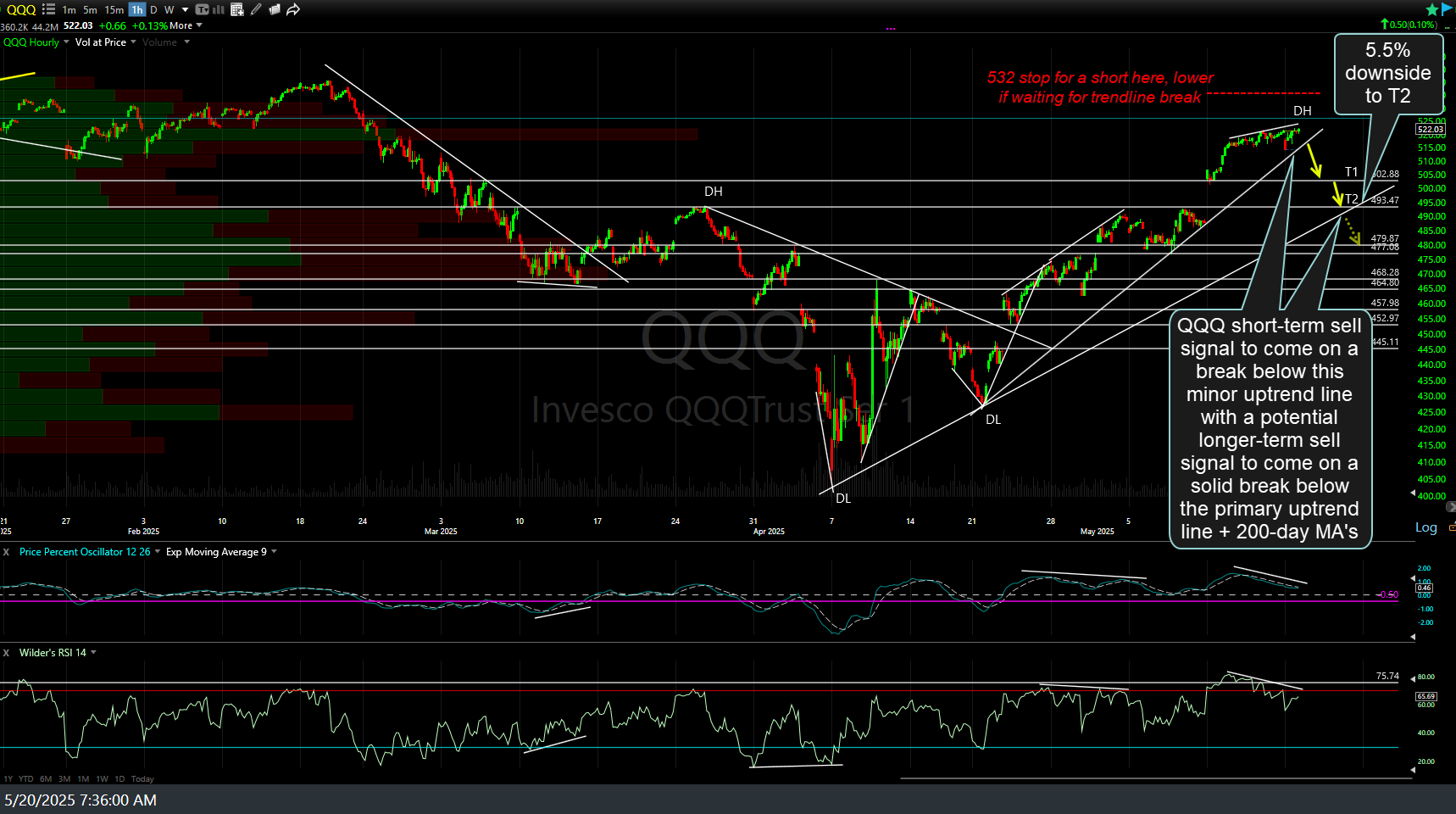Toggle Log scale on price axis
The height and width of the screenshot is (814, 1456).
(1426, 527)
